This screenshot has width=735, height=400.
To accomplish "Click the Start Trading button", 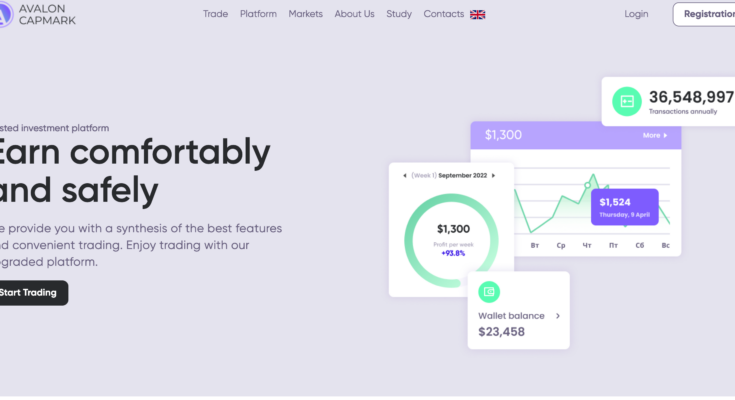I will [x=31, y=293].
